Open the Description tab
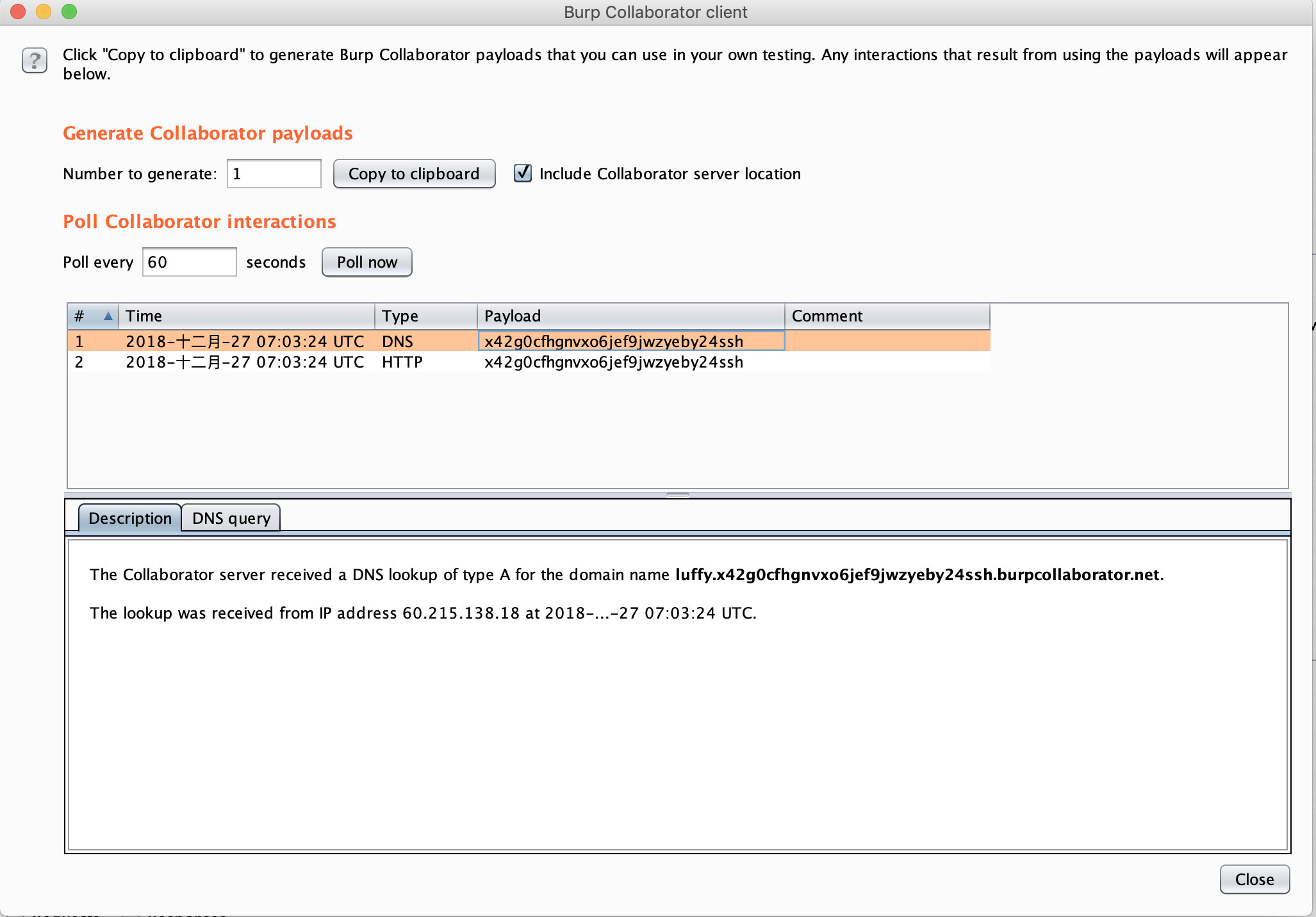 click(130, 518)
